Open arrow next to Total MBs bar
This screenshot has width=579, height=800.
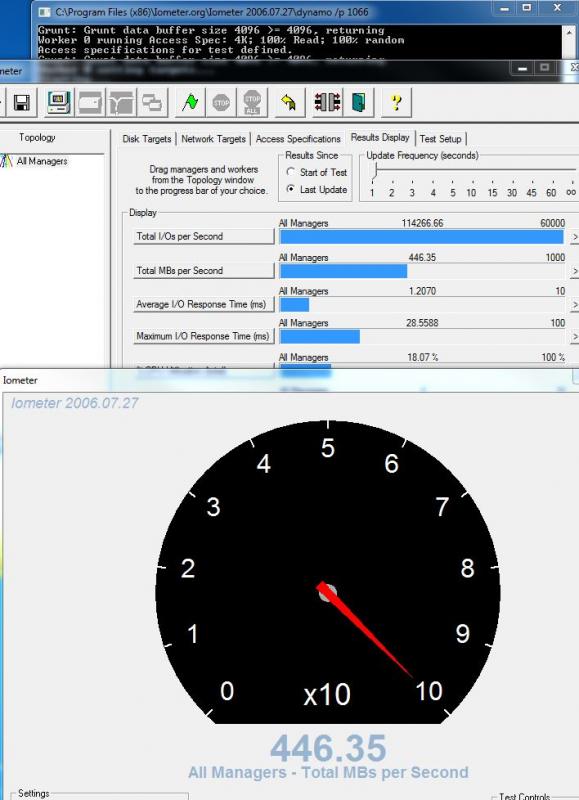574,271
